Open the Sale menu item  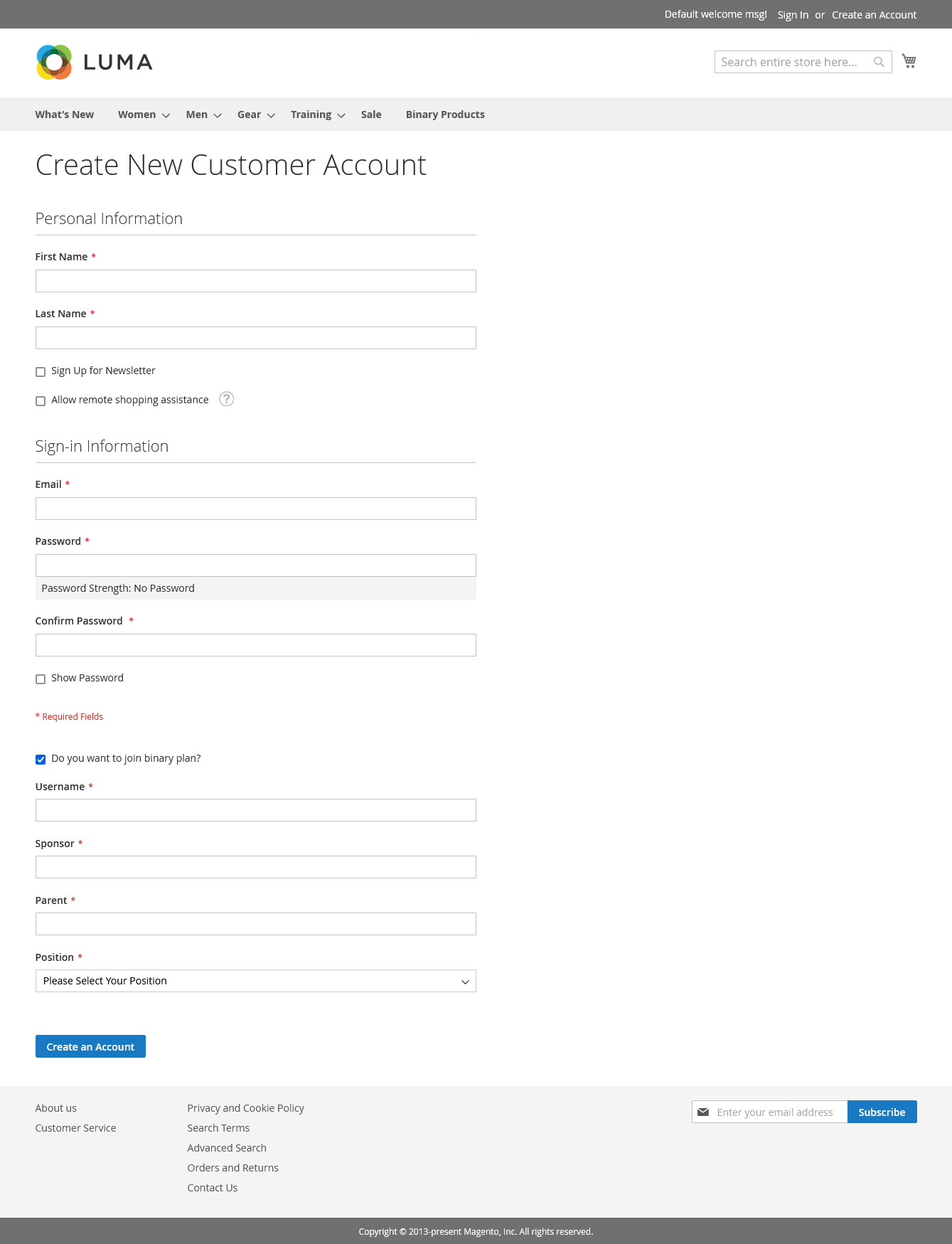pyautogui.click(x=371, y=115)
